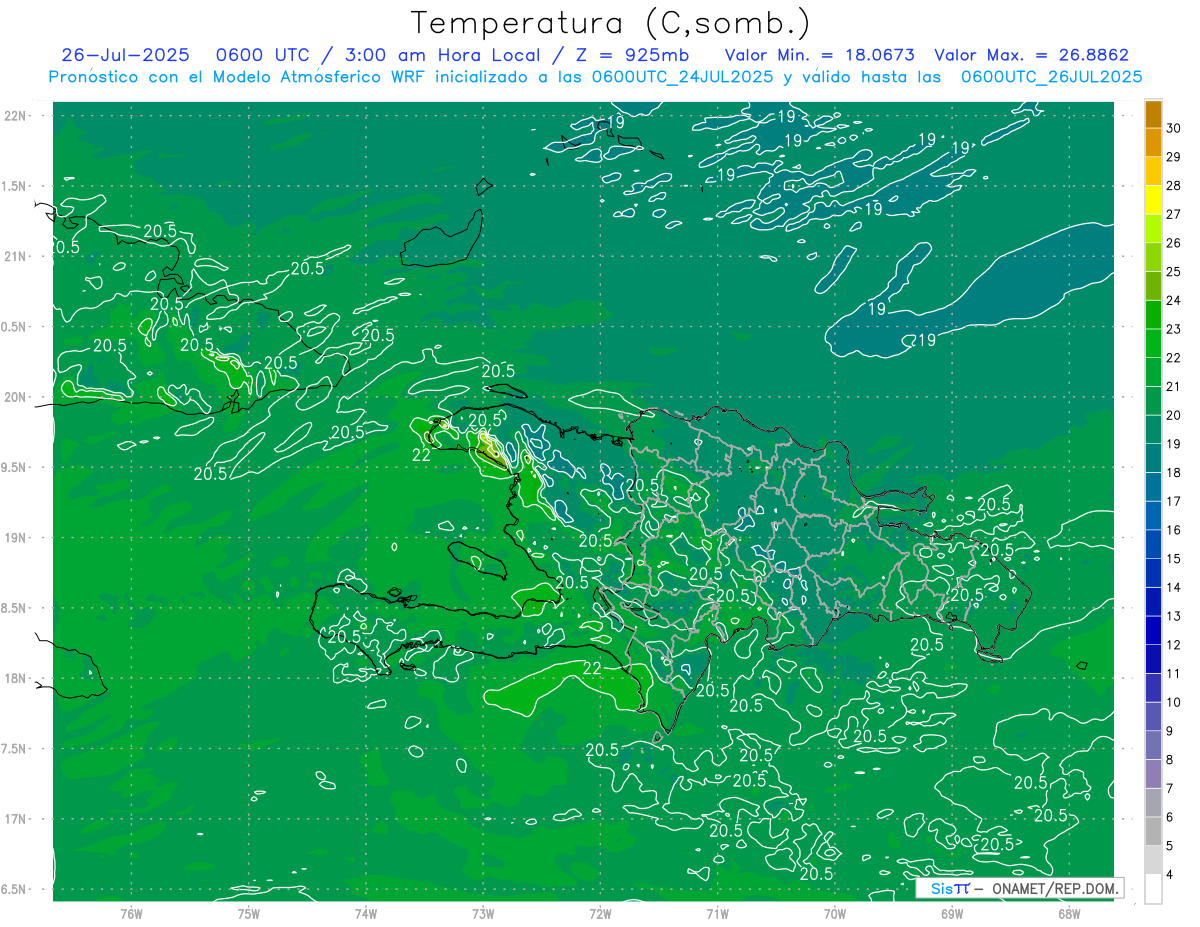Click the colorbar value label 10
This screenshot has width=1200, height=927.
click(1174, 702)
